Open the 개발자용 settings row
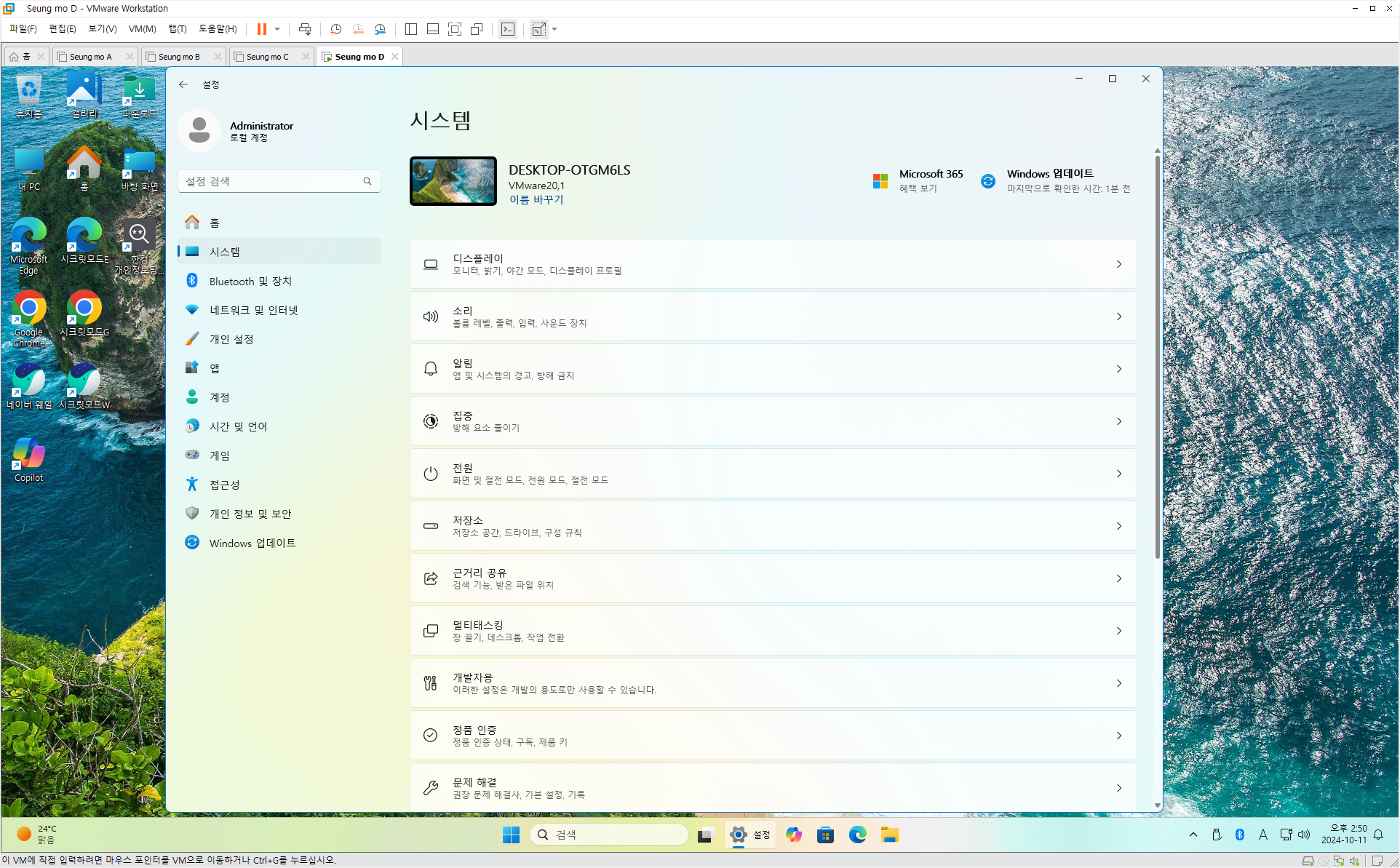The image size is (1400, 868). [773, 683]
